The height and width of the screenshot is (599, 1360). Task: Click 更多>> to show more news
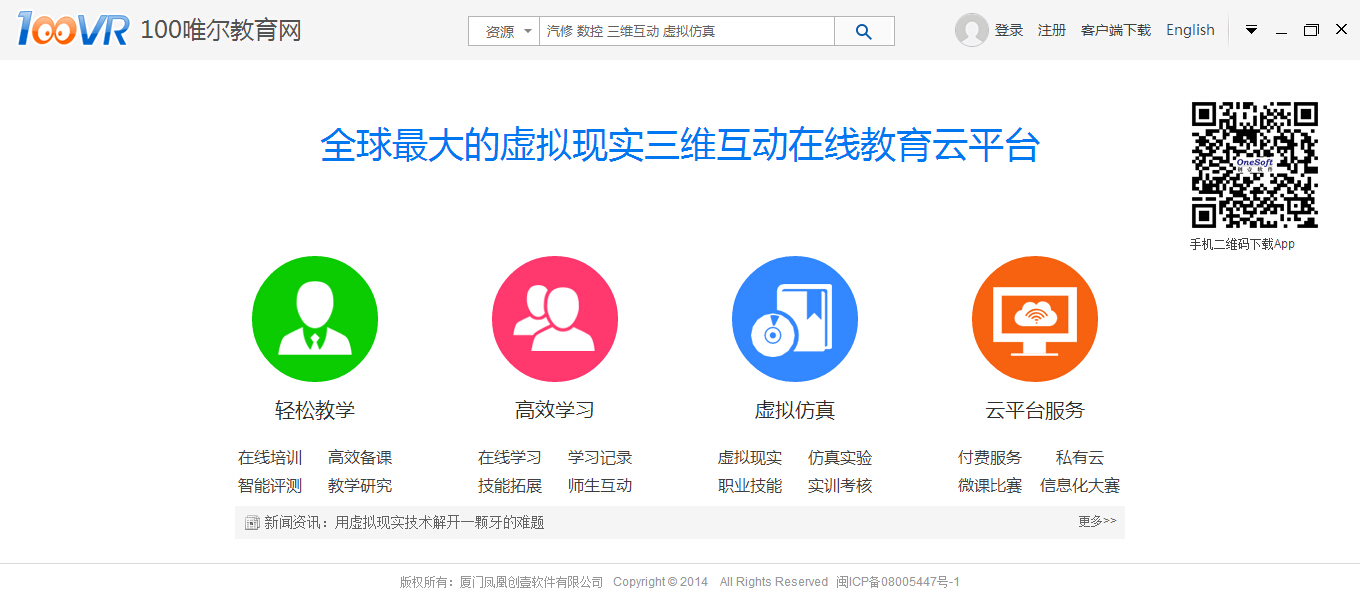(1097, 521)
